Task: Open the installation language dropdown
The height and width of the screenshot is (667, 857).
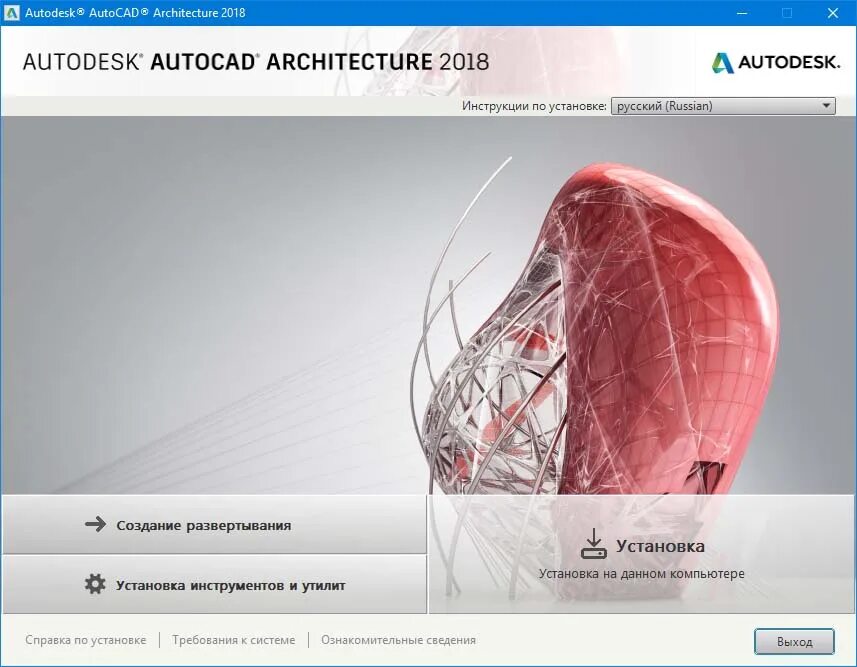Action: [x=723, y=106]
